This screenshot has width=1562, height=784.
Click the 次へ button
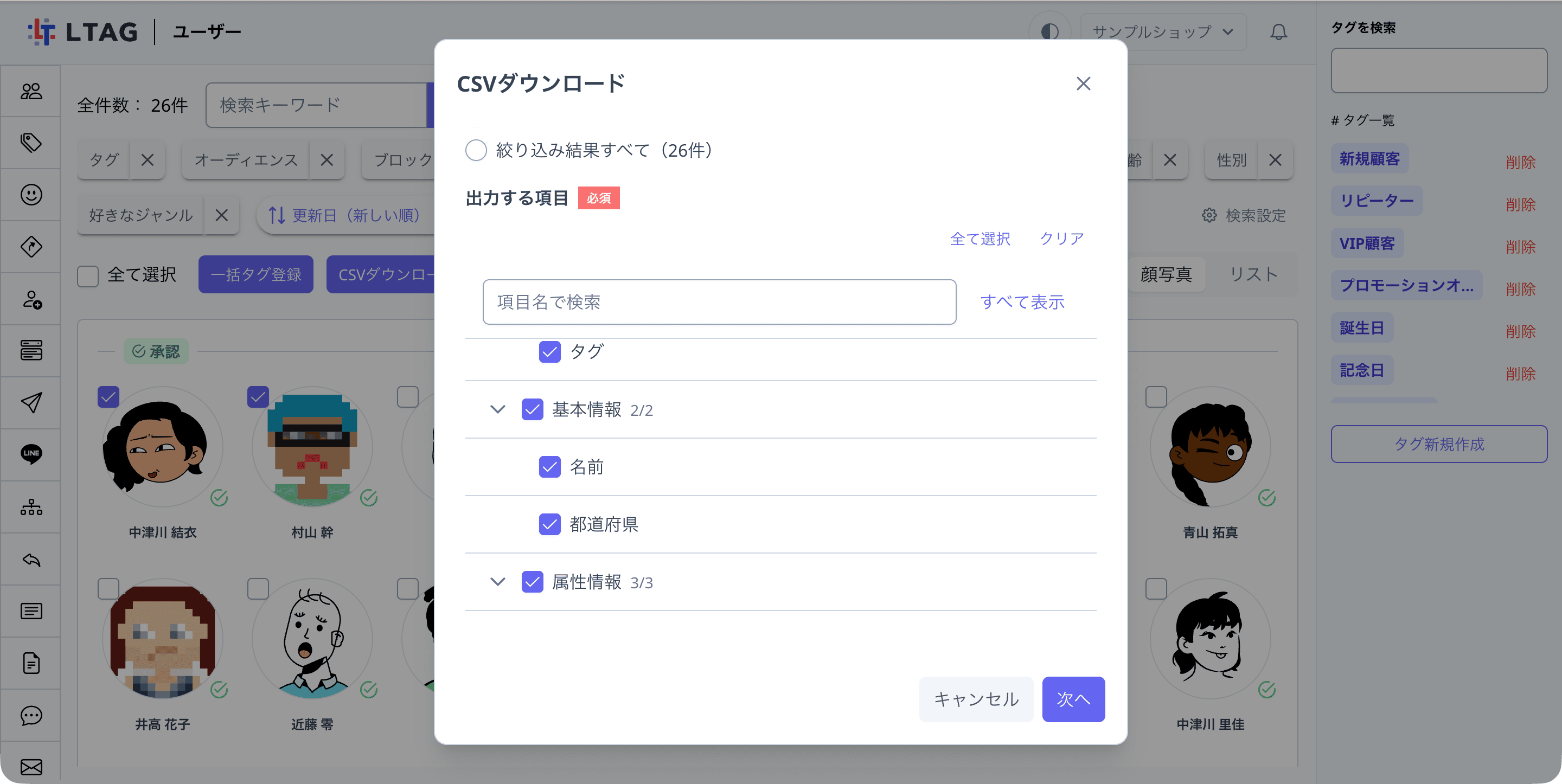tap(1073, 699)
